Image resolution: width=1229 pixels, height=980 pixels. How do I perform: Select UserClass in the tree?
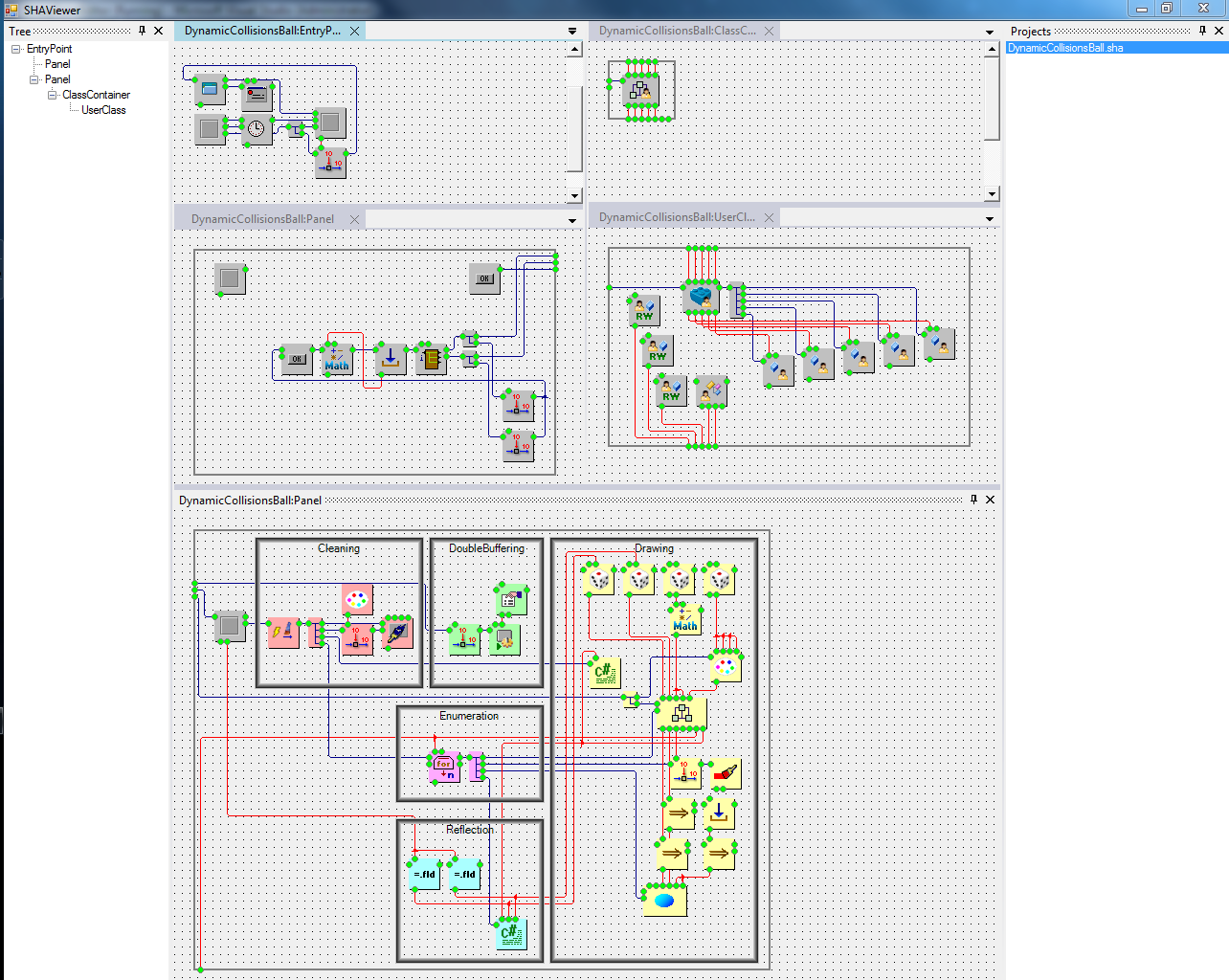click(x=103, y=110)
